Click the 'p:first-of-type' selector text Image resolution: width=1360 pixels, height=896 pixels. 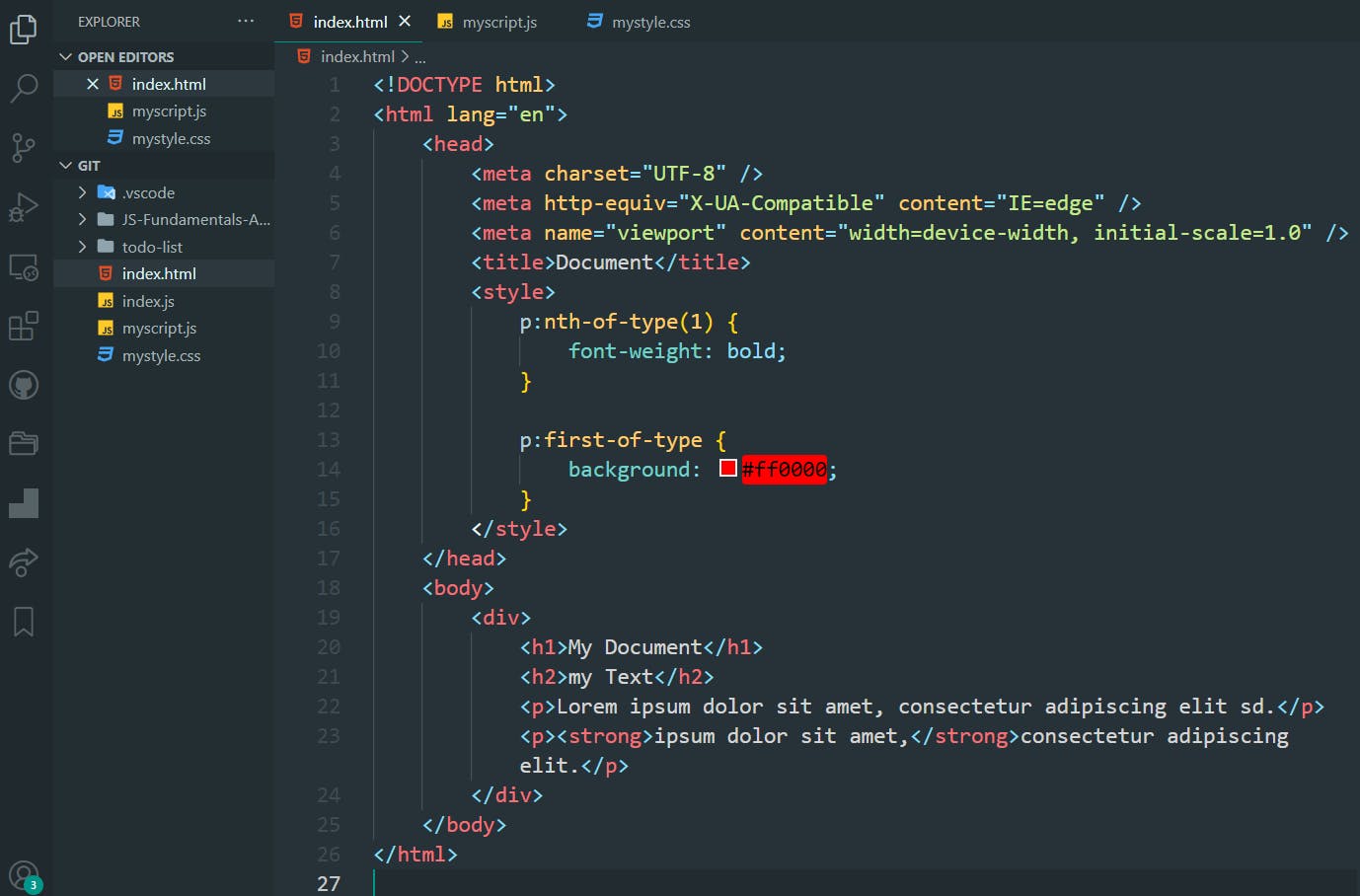click(611, 440)
